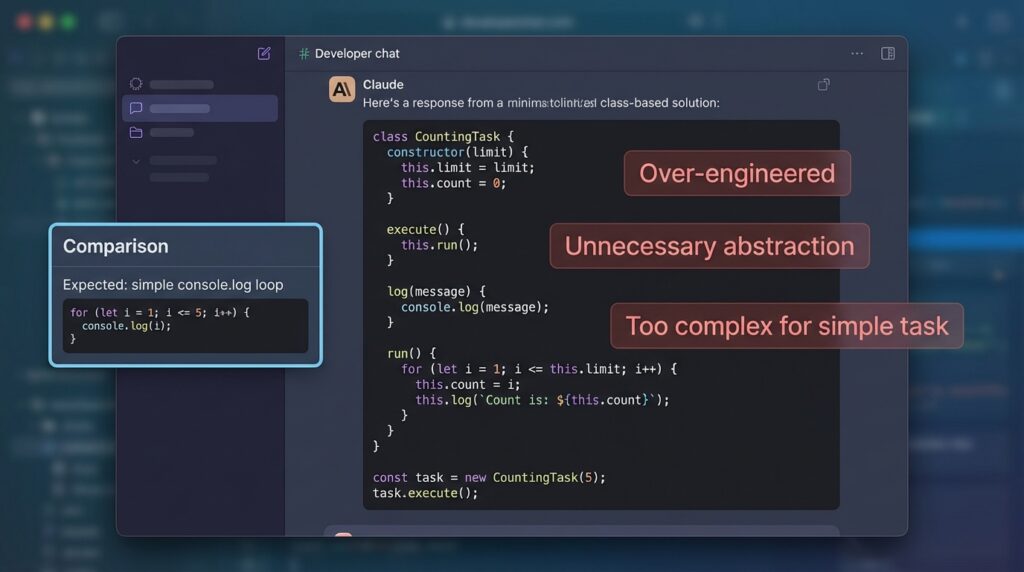Click the Expected: simple console.log loop text

pyautogui.click(x=173, y=285)
